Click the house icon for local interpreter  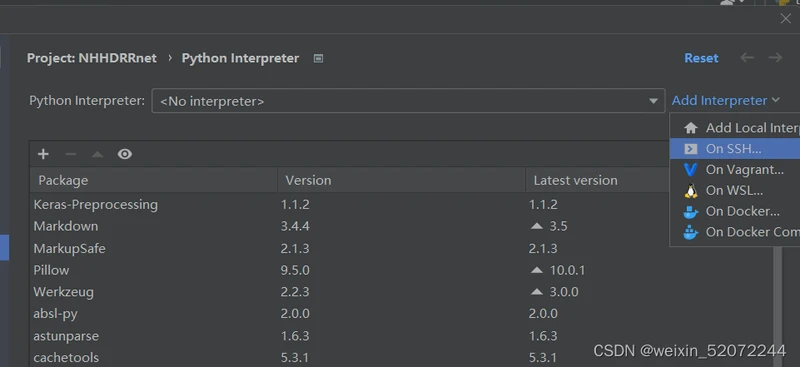tap(690, 128)
